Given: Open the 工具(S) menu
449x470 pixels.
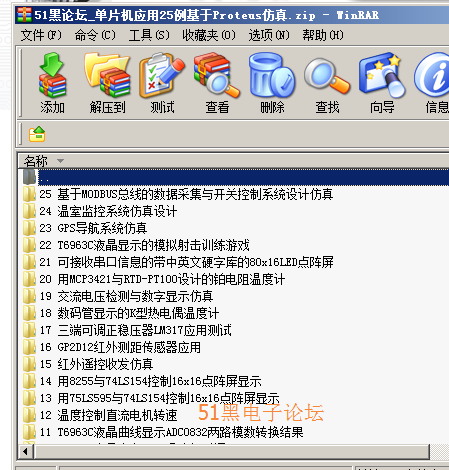Looking at the screenshot, I should tap(149, 35).
